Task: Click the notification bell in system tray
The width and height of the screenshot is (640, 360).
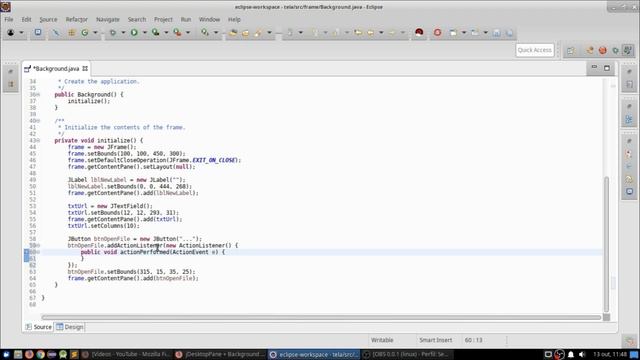Action: click(x=571, y=354)
